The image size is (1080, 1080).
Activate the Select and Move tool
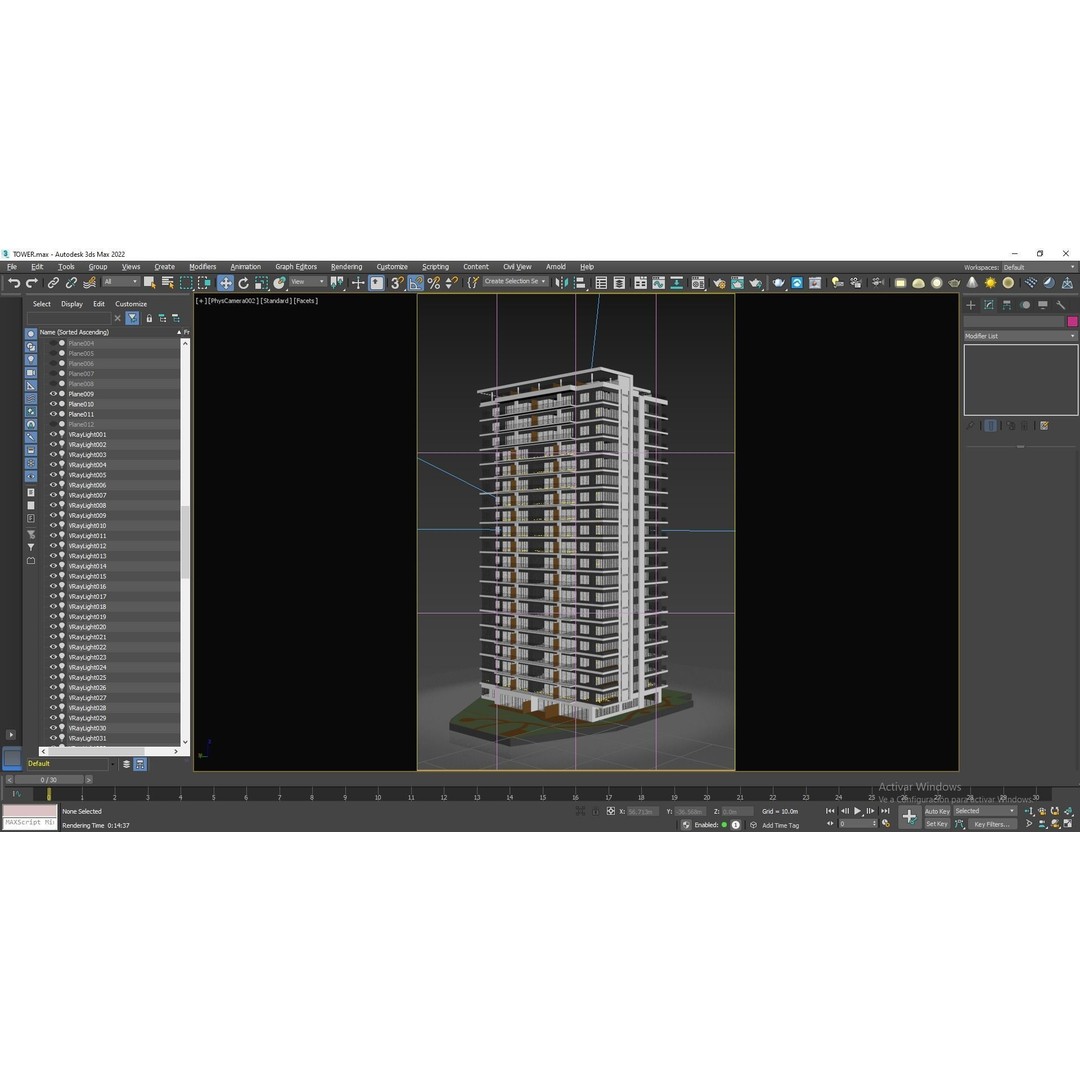(x=225, y=283)
